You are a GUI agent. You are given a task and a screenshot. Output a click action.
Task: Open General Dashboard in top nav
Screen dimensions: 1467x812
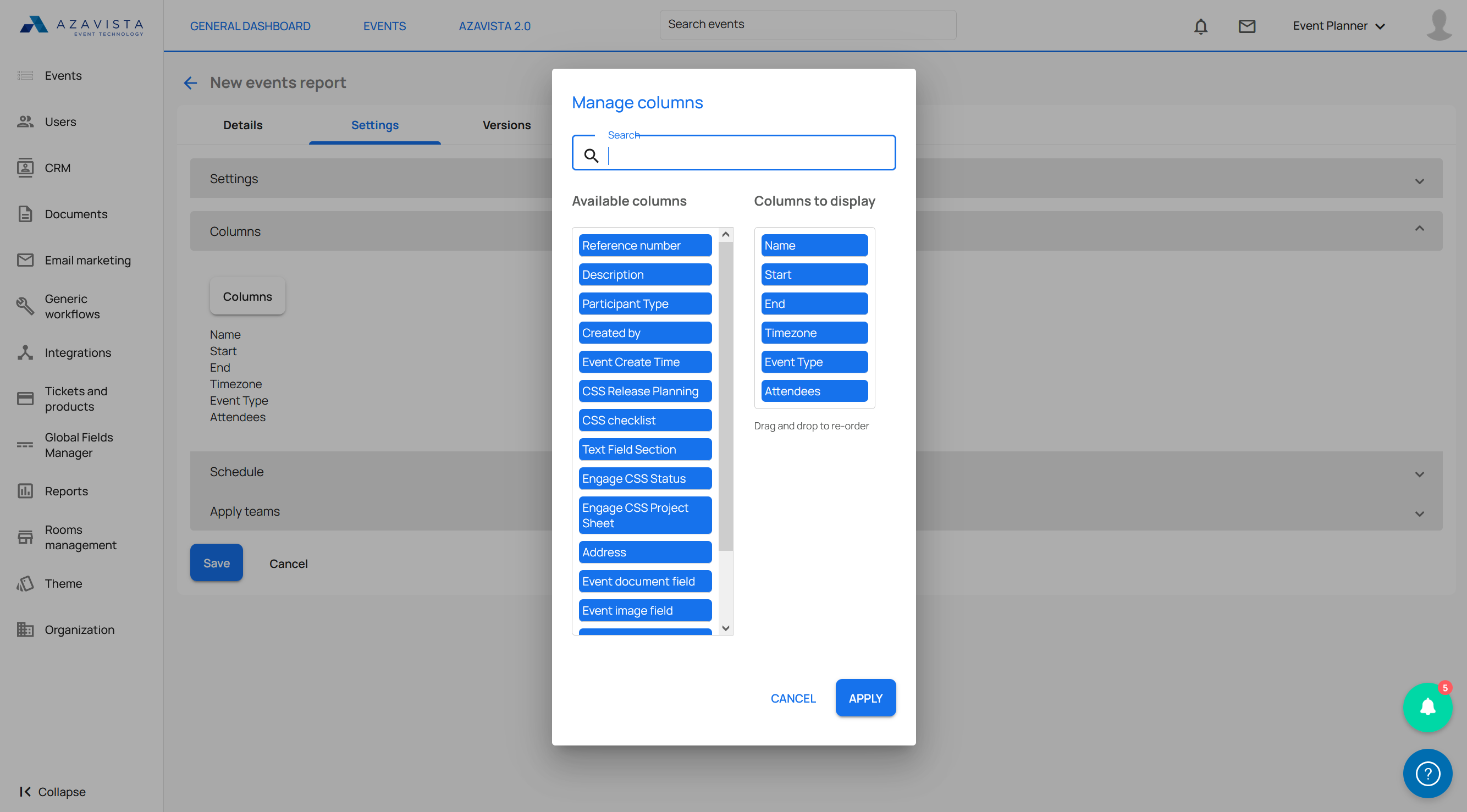[250, 26]
